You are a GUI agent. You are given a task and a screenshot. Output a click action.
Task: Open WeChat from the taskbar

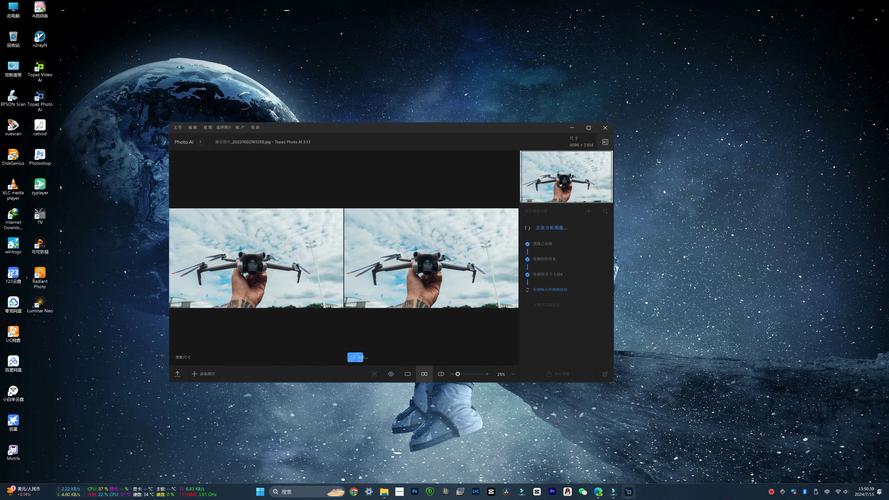pos(583,491)
